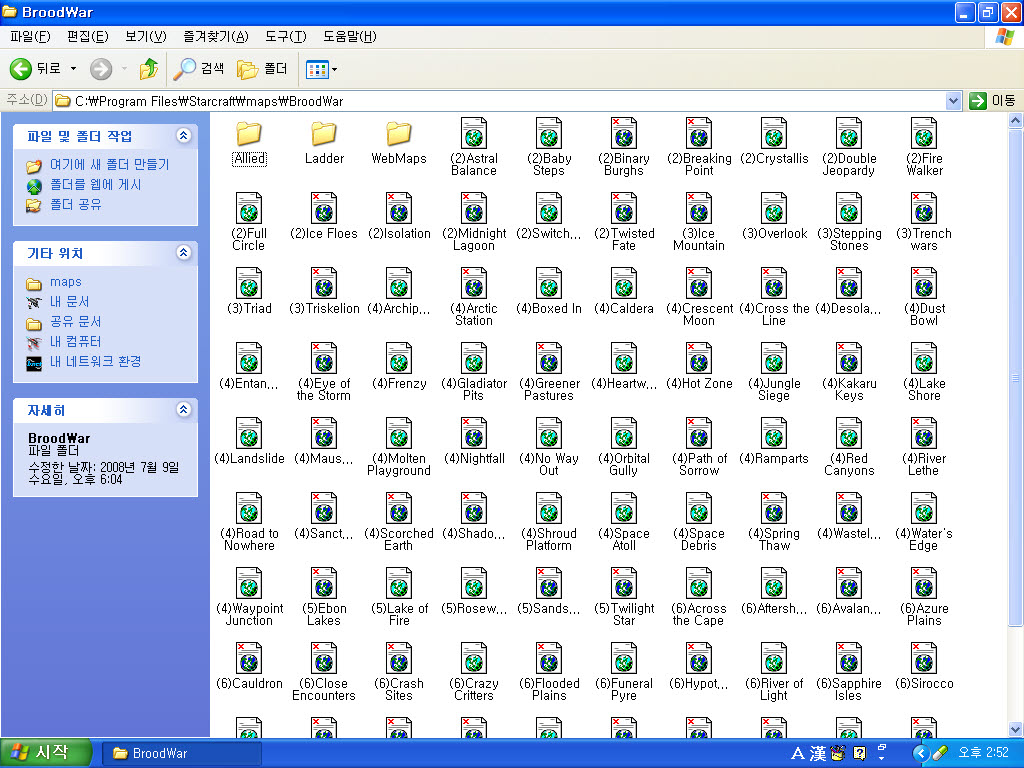The image size is (1024, 768).
Task: Open the 편집(E) menu
Action: tap(88, 37)
